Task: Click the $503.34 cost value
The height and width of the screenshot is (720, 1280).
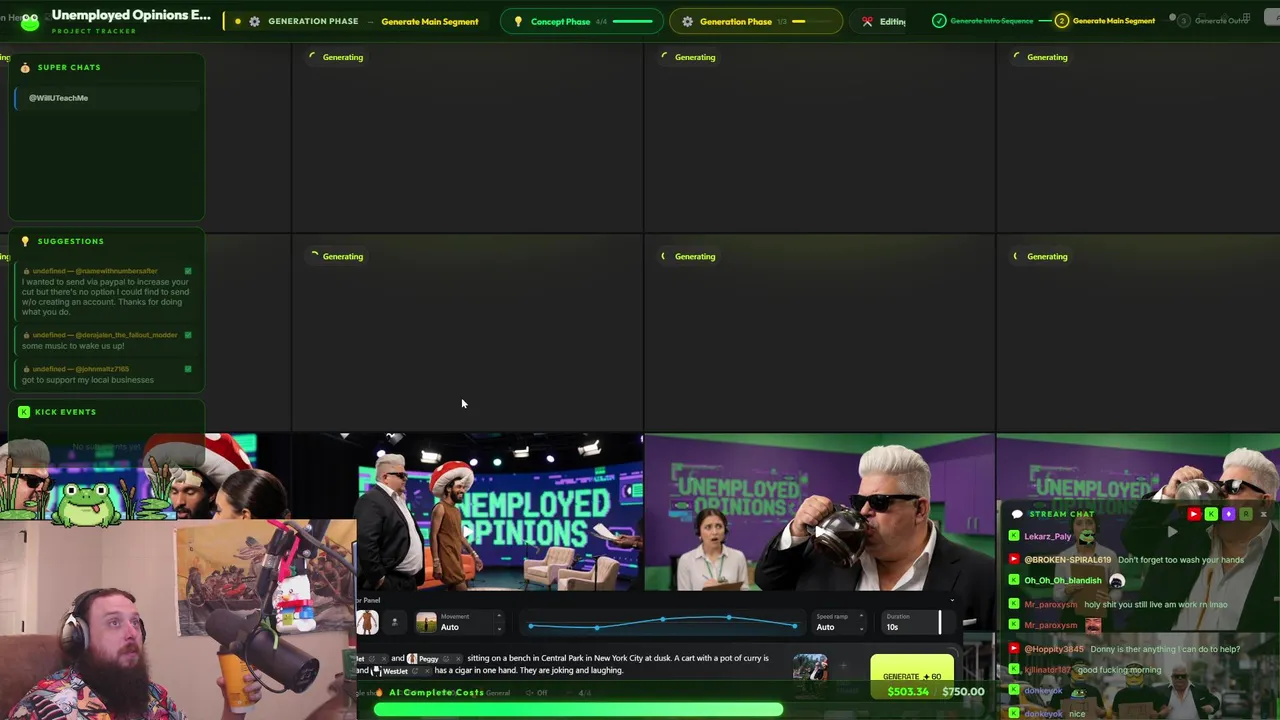Action: [x=908, y=692]
